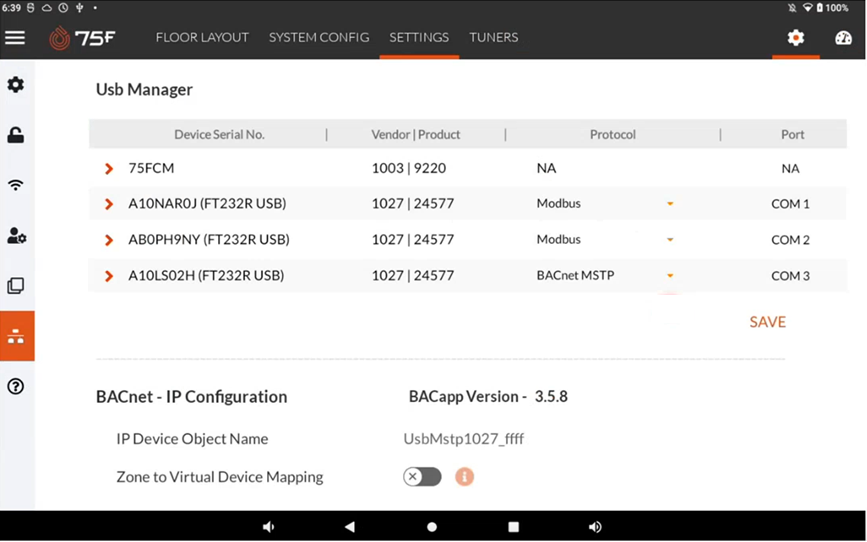This screenshot has height=542, width=867.
Task: Click the BACapp Version 3.5.8 text
Action: point(488,397)
